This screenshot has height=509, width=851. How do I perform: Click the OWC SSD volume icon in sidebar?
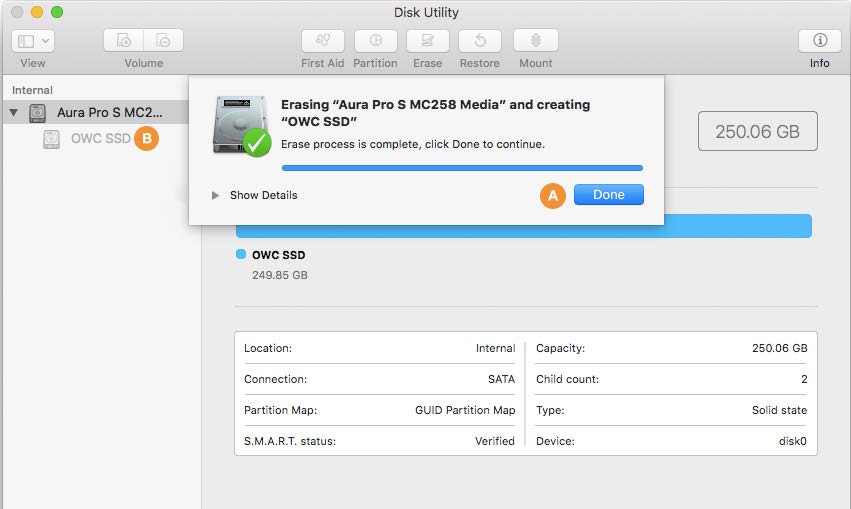[52, 139]
